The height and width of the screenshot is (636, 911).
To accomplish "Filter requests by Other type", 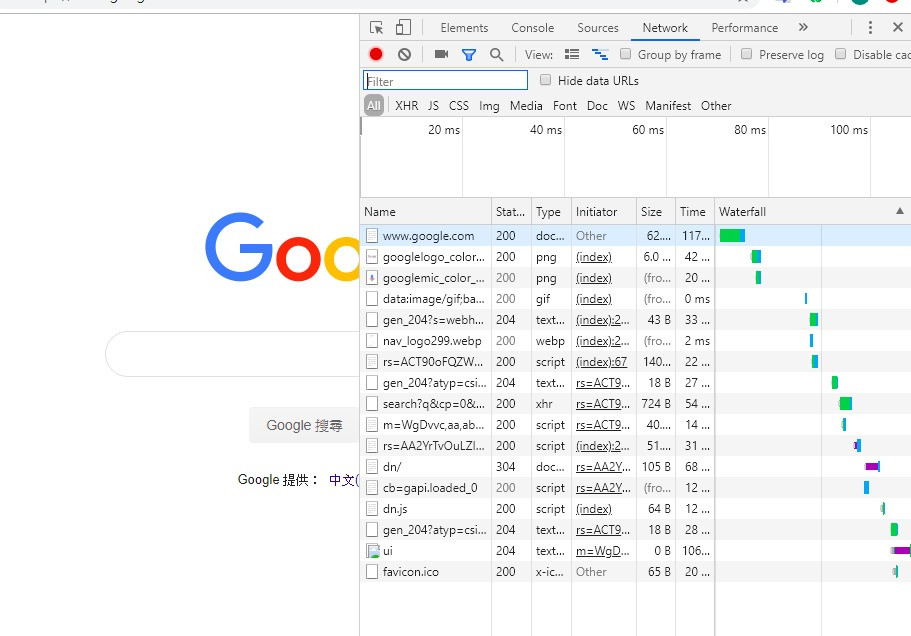I will [x=716, y=106].
